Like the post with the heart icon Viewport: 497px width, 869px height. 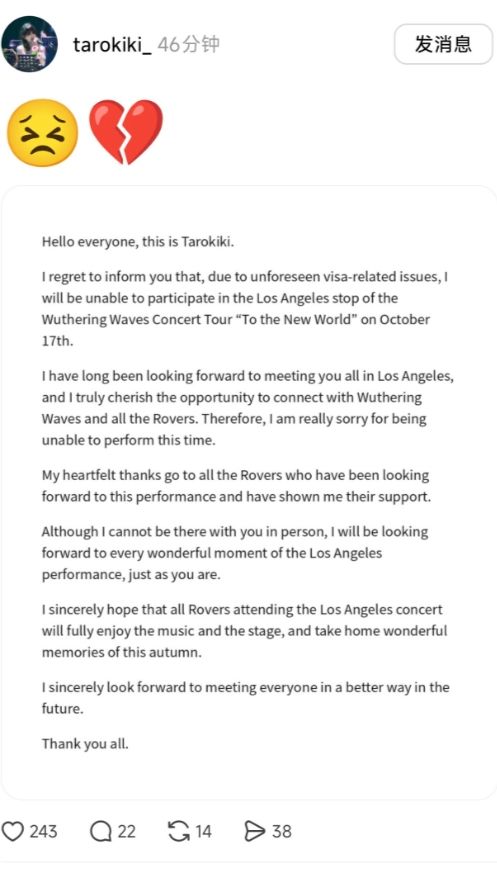point(13,831)
